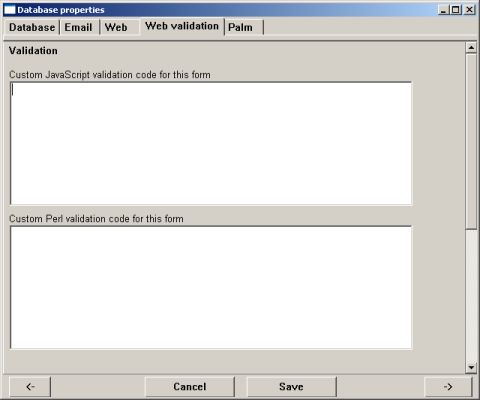Switch to the Database tab

32,27
